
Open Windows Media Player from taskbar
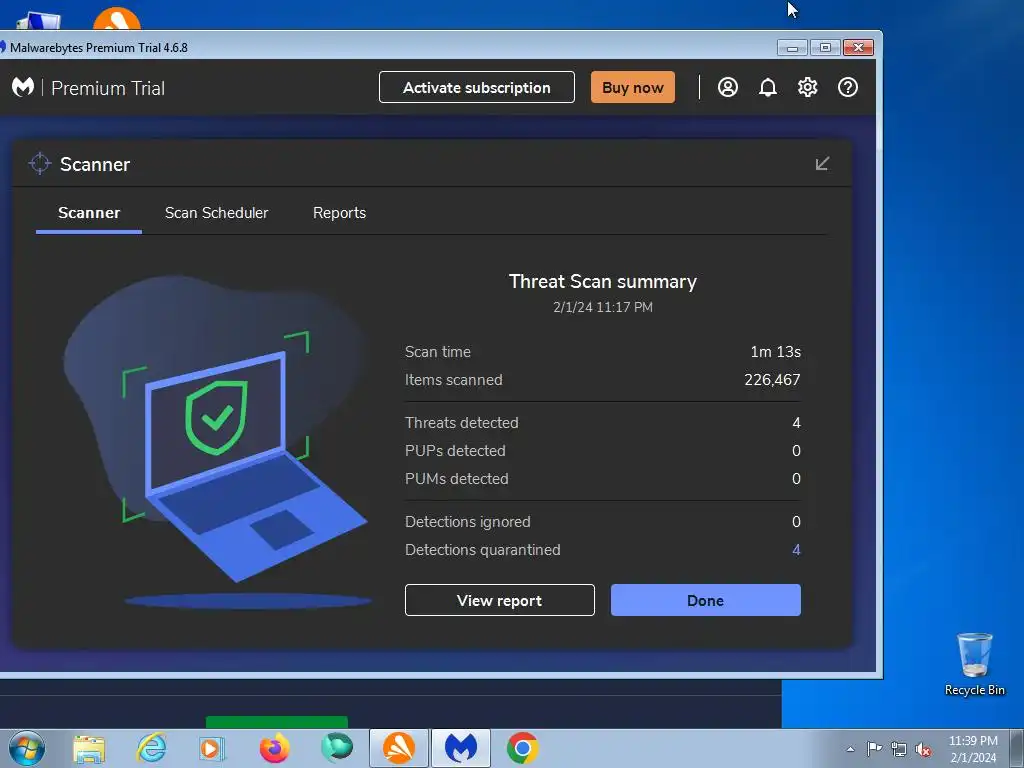pyautogui.click(x=212, y=748)
